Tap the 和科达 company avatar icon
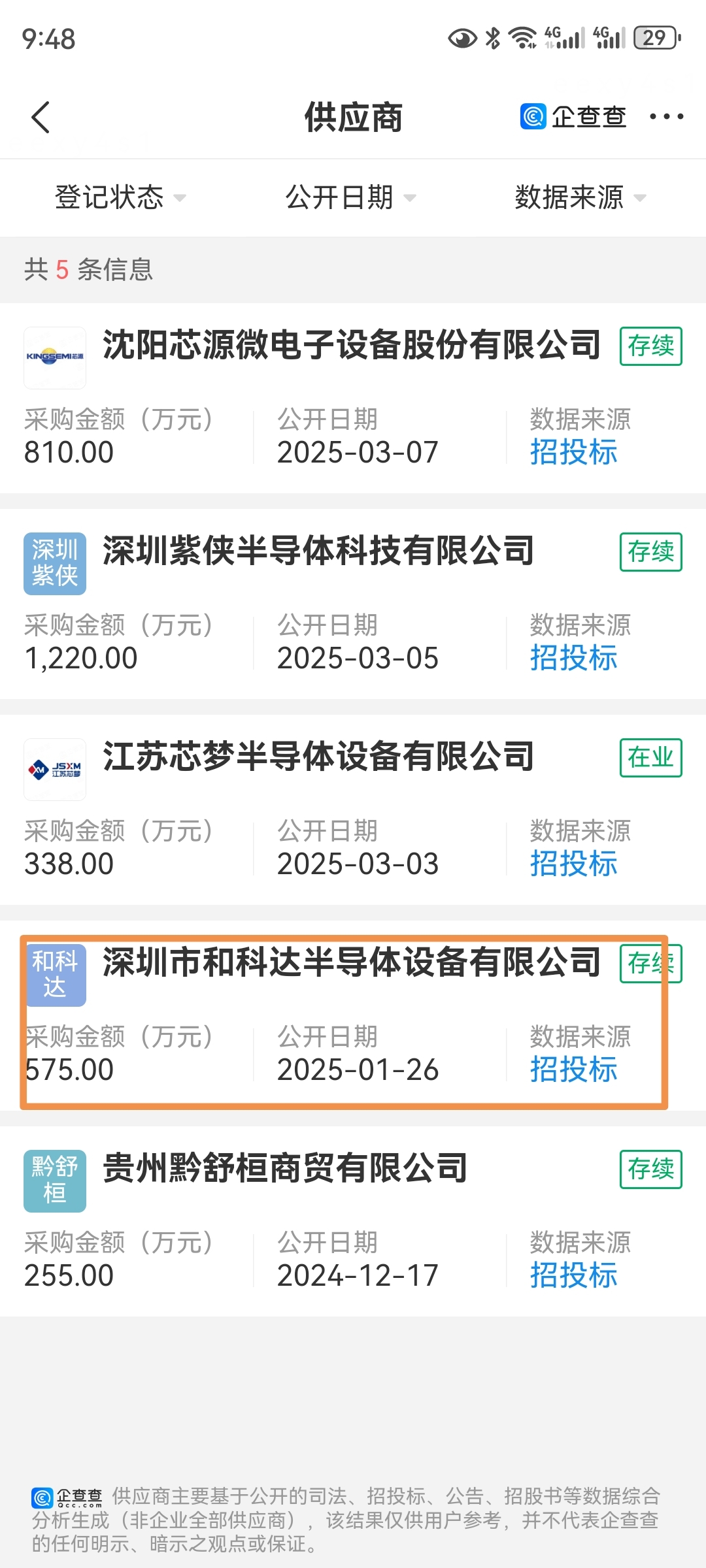 click(55, 975)
